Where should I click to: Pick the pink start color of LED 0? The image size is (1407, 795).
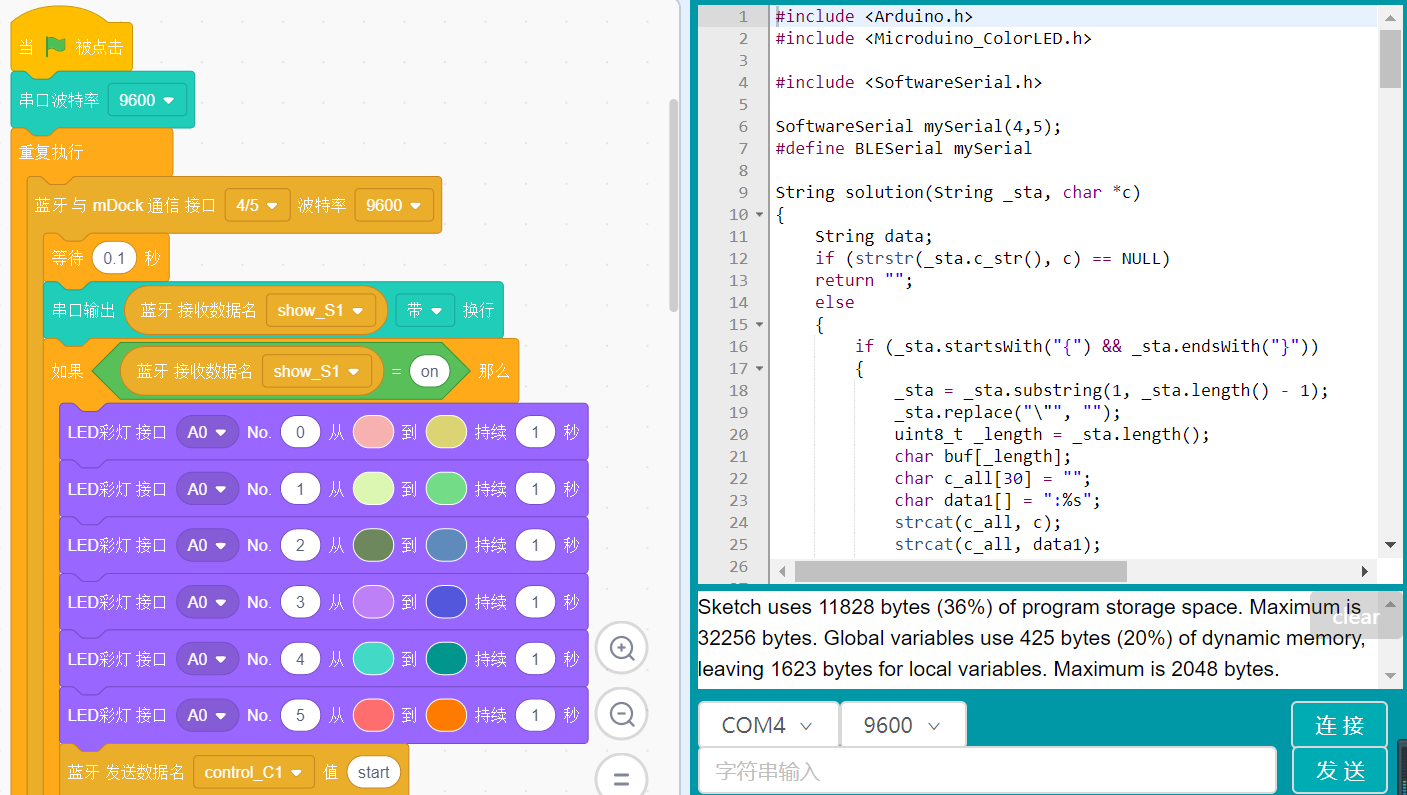[373, 432]
